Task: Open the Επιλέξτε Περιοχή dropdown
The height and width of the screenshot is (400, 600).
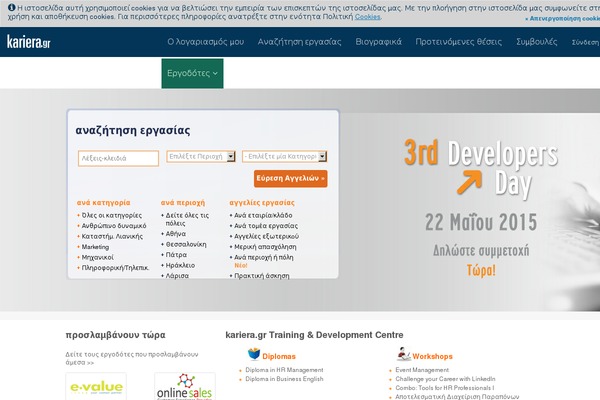Action: coord(201,157)
